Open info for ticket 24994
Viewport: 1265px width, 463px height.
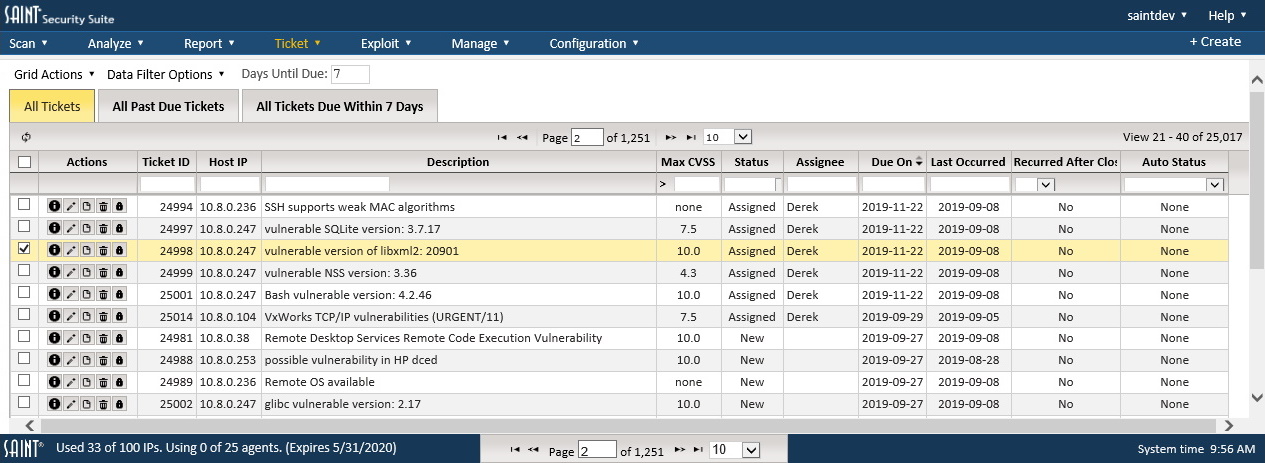click(x=55, y=207)
